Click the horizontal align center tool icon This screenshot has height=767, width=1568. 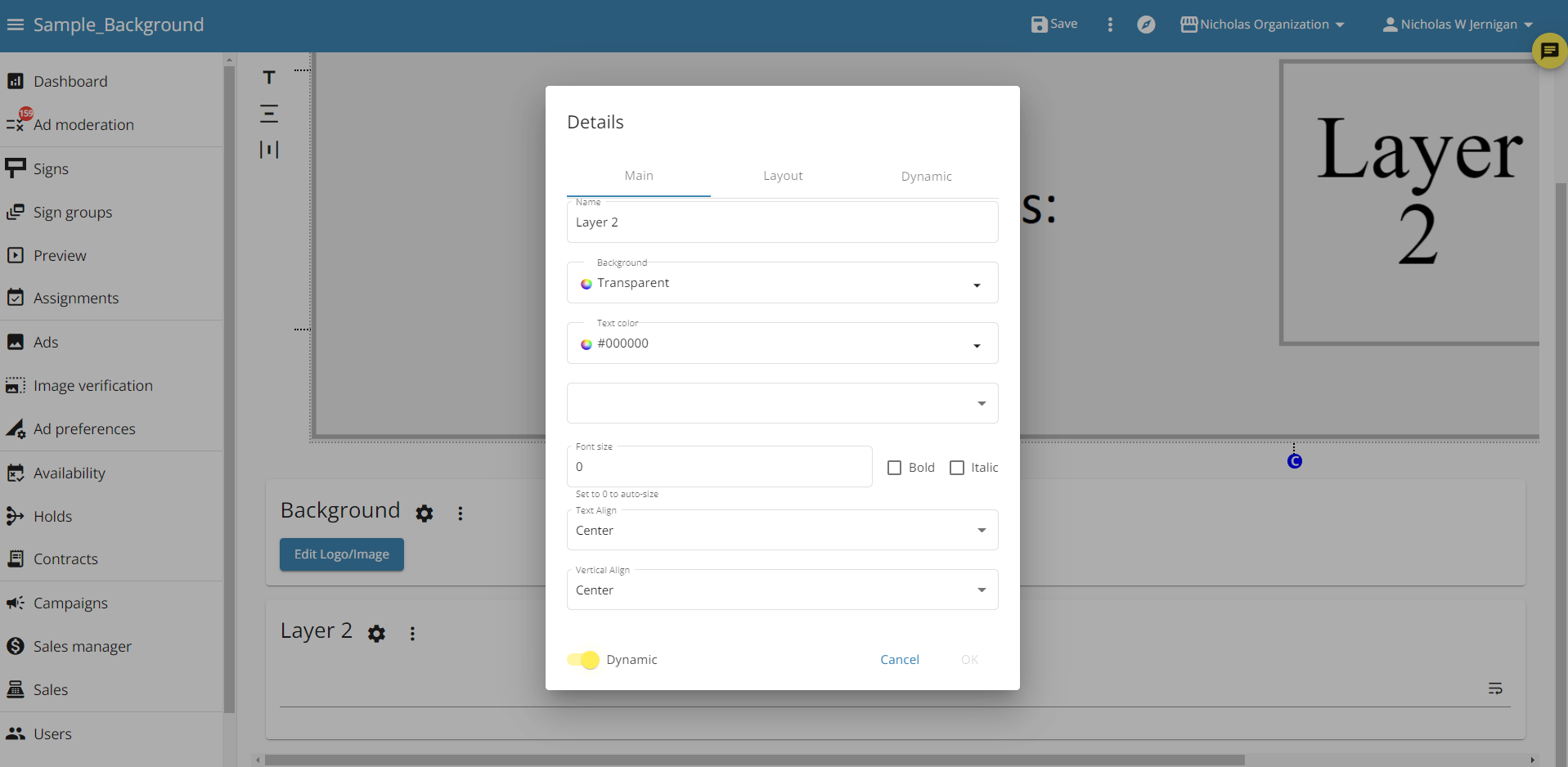[269, 114]
